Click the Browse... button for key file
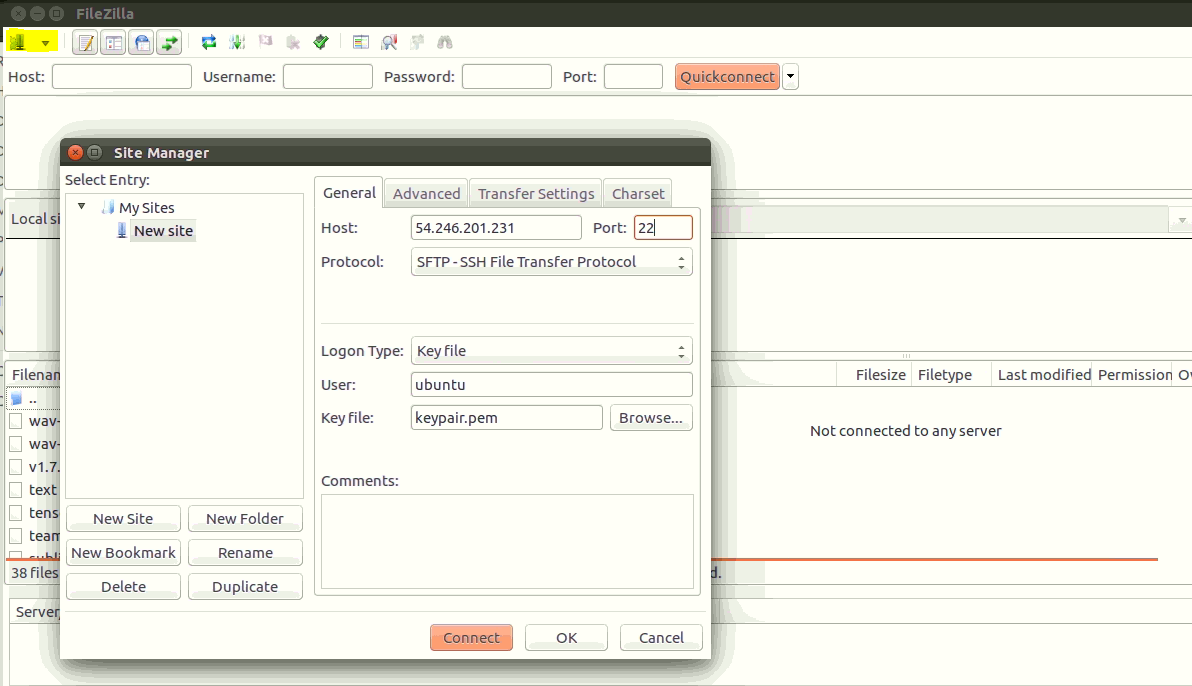The height and width of the screenshot is (686, 1192). click(x=650, y=418)
